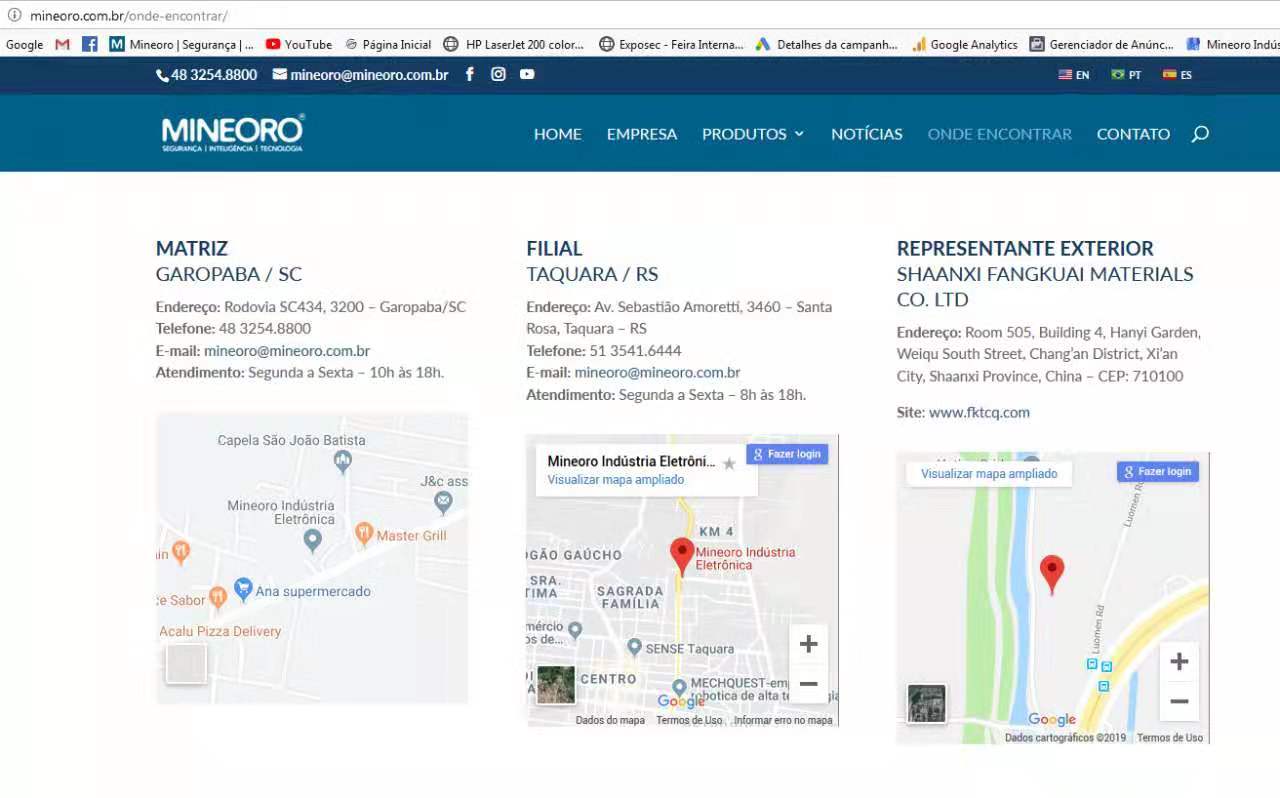Open the EMPRESA menu item
Viewport: 1280px width, 798px height.
click(x=642, y=134)
